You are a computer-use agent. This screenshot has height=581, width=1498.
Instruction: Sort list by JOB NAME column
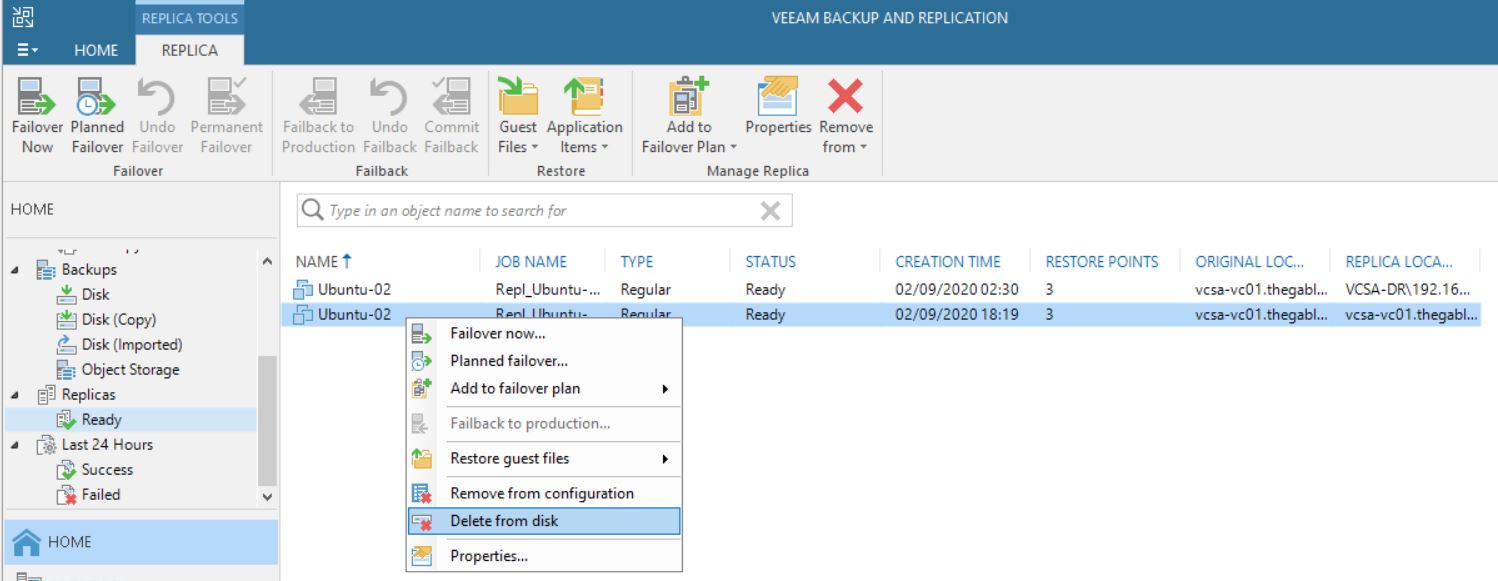click(530, 262)
